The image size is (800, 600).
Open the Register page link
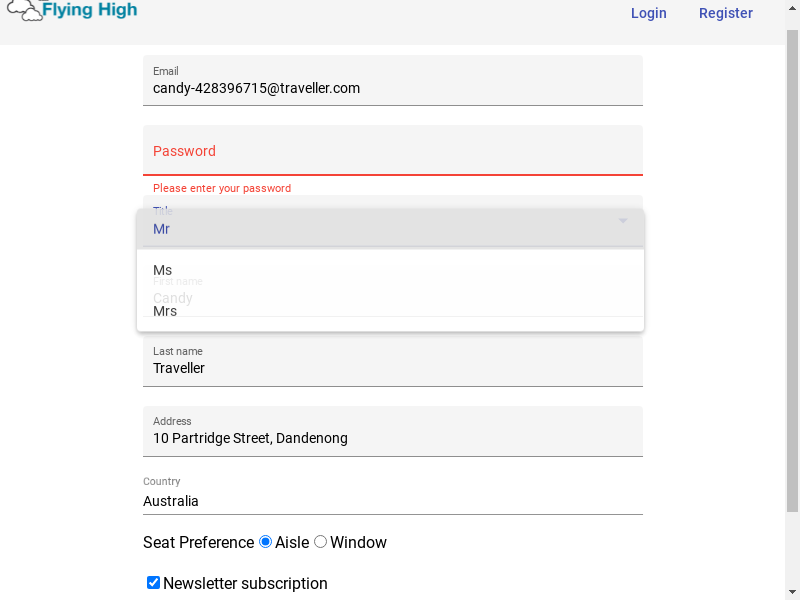726,13
